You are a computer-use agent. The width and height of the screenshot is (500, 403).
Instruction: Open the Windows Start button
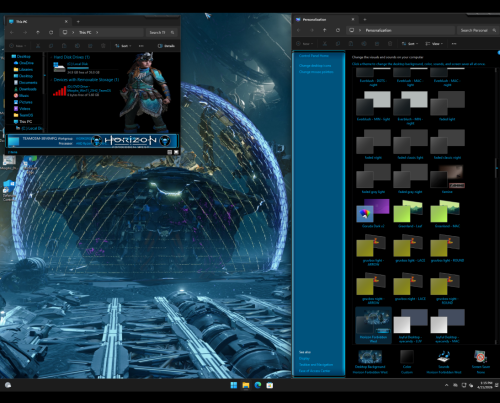234,385
